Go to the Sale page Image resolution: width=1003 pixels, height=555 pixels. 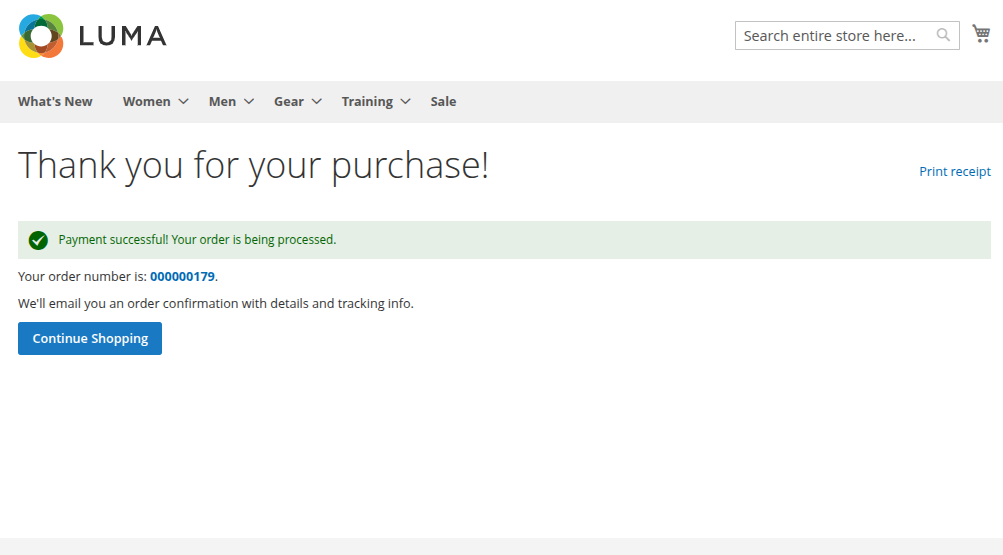443,102
